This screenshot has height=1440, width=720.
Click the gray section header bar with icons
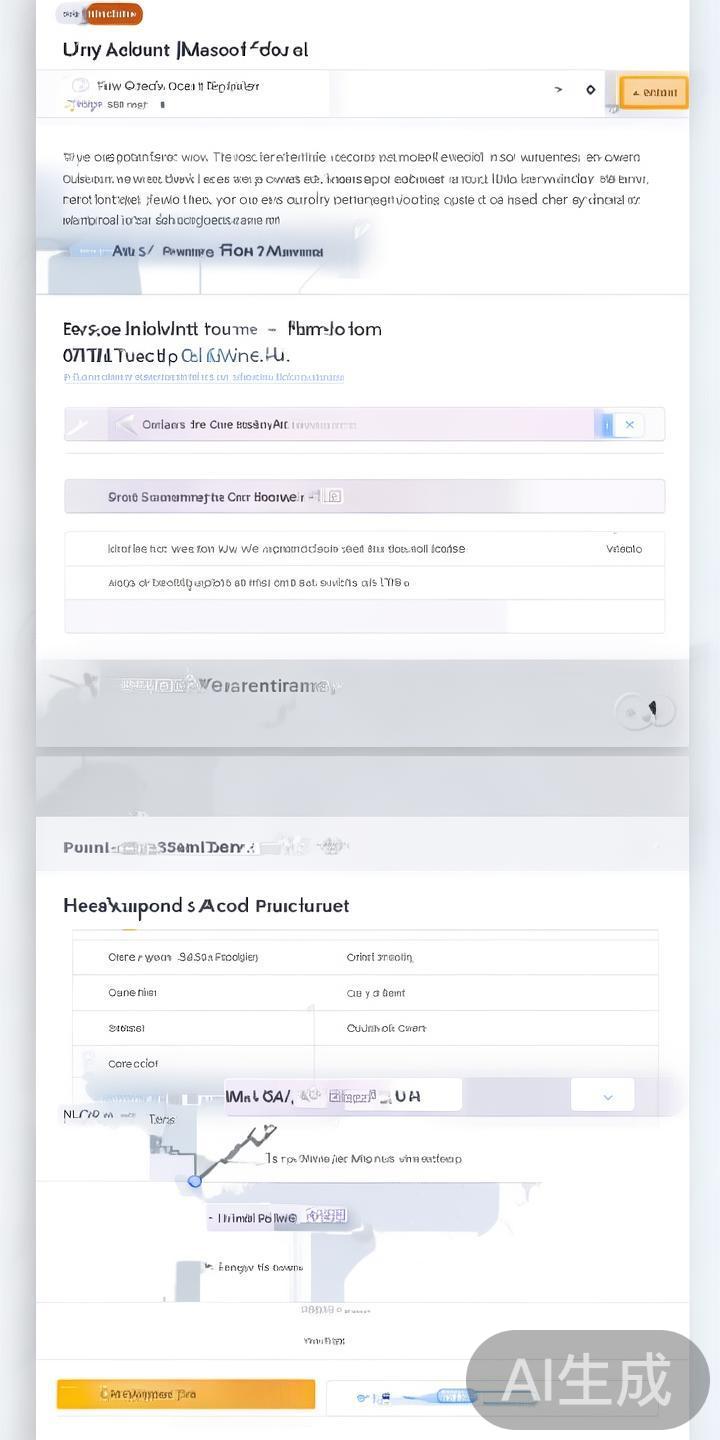[364, 496]
